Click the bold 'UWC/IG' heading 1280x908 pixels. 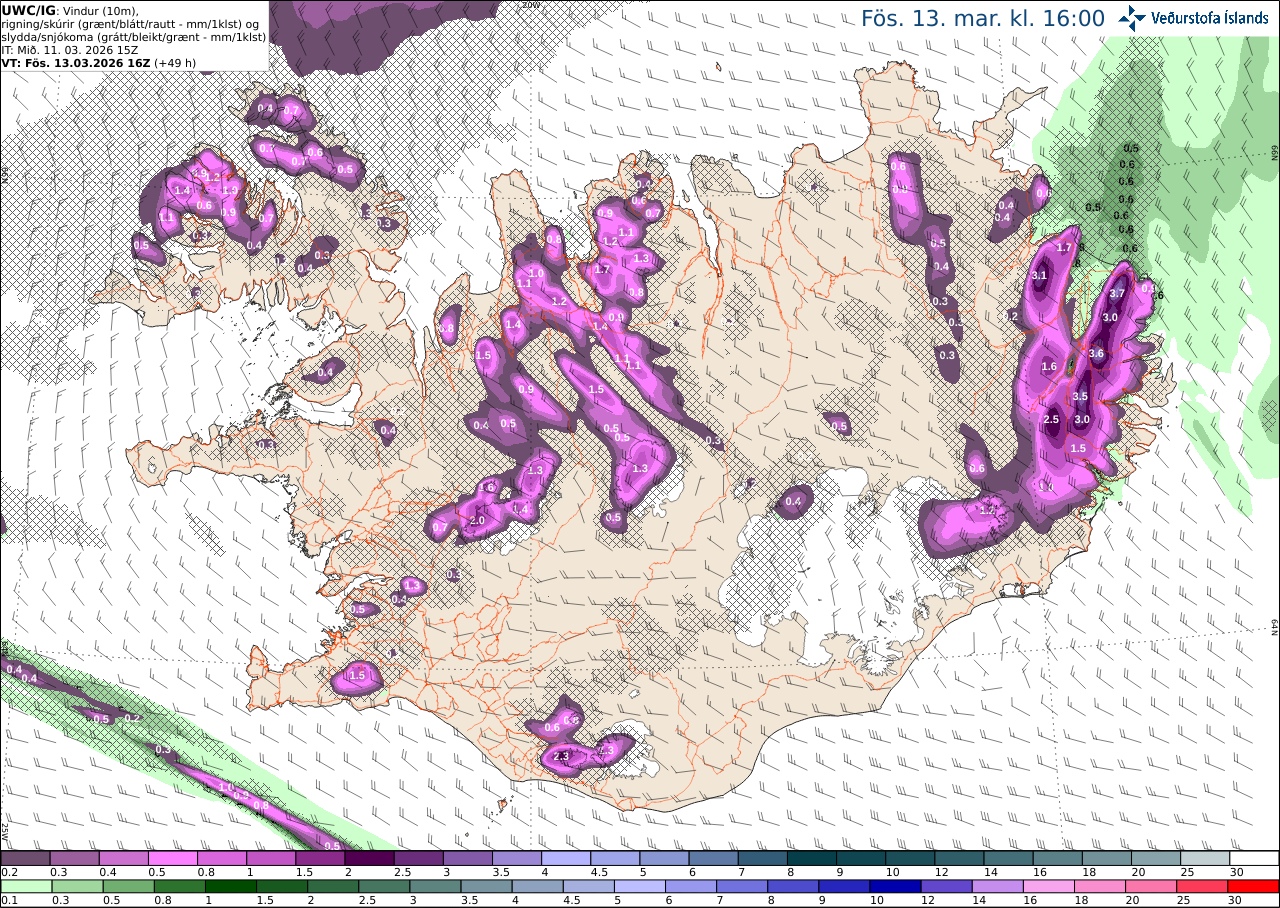pos(27,10)
